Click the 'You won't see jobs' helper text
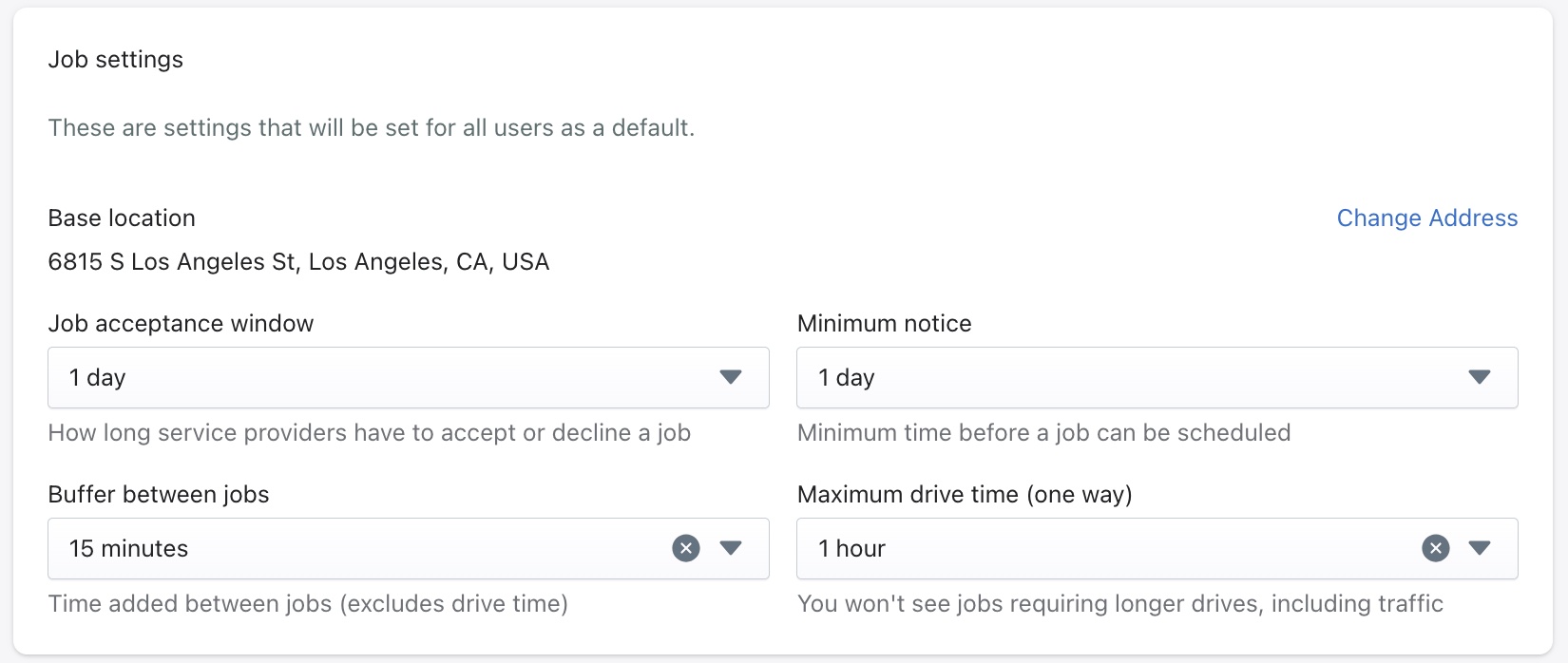 [x=1119, y=604]
